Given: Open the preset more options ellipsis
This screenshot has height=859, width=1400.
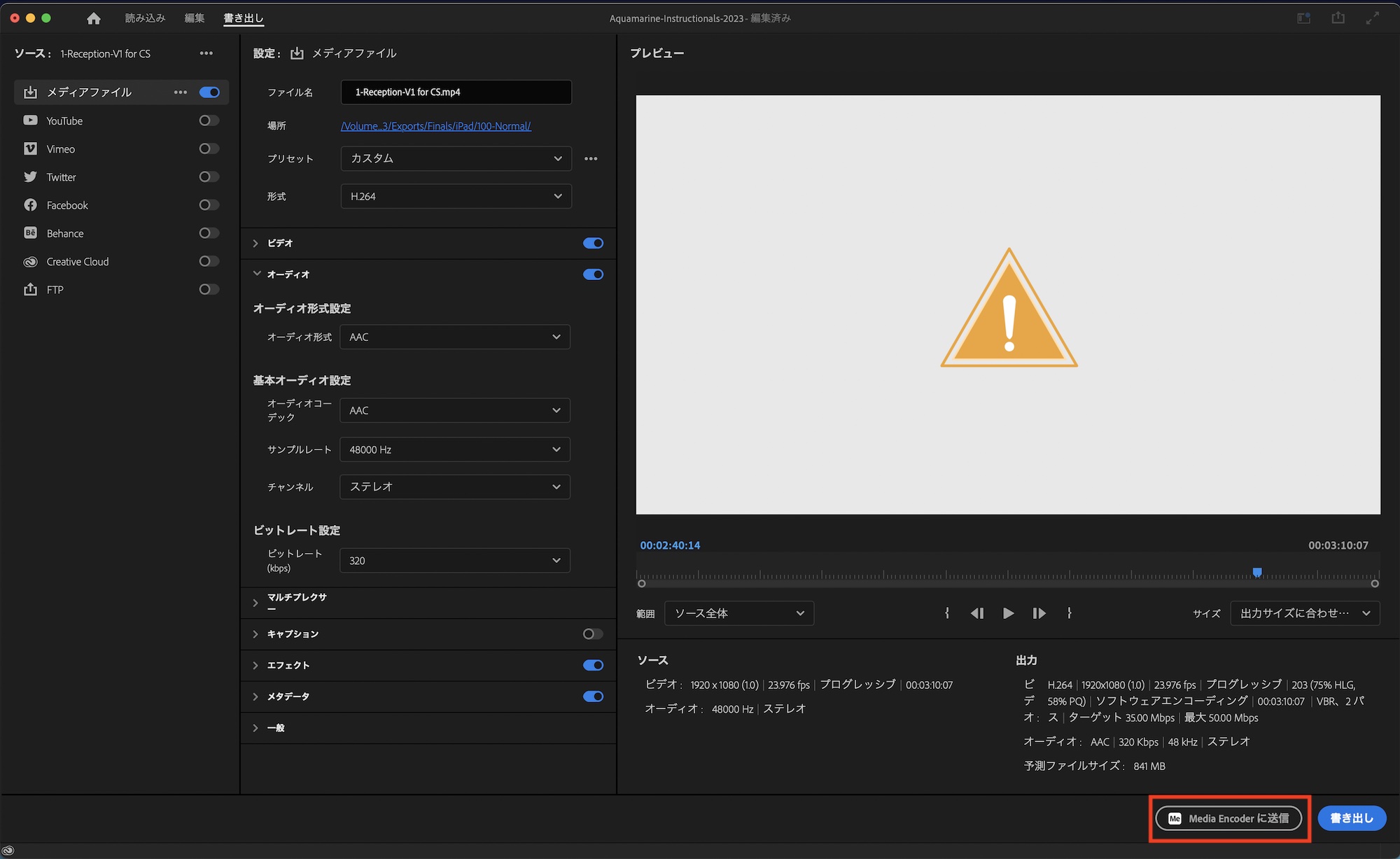Looking at the screenshot, I should (591, 159).
